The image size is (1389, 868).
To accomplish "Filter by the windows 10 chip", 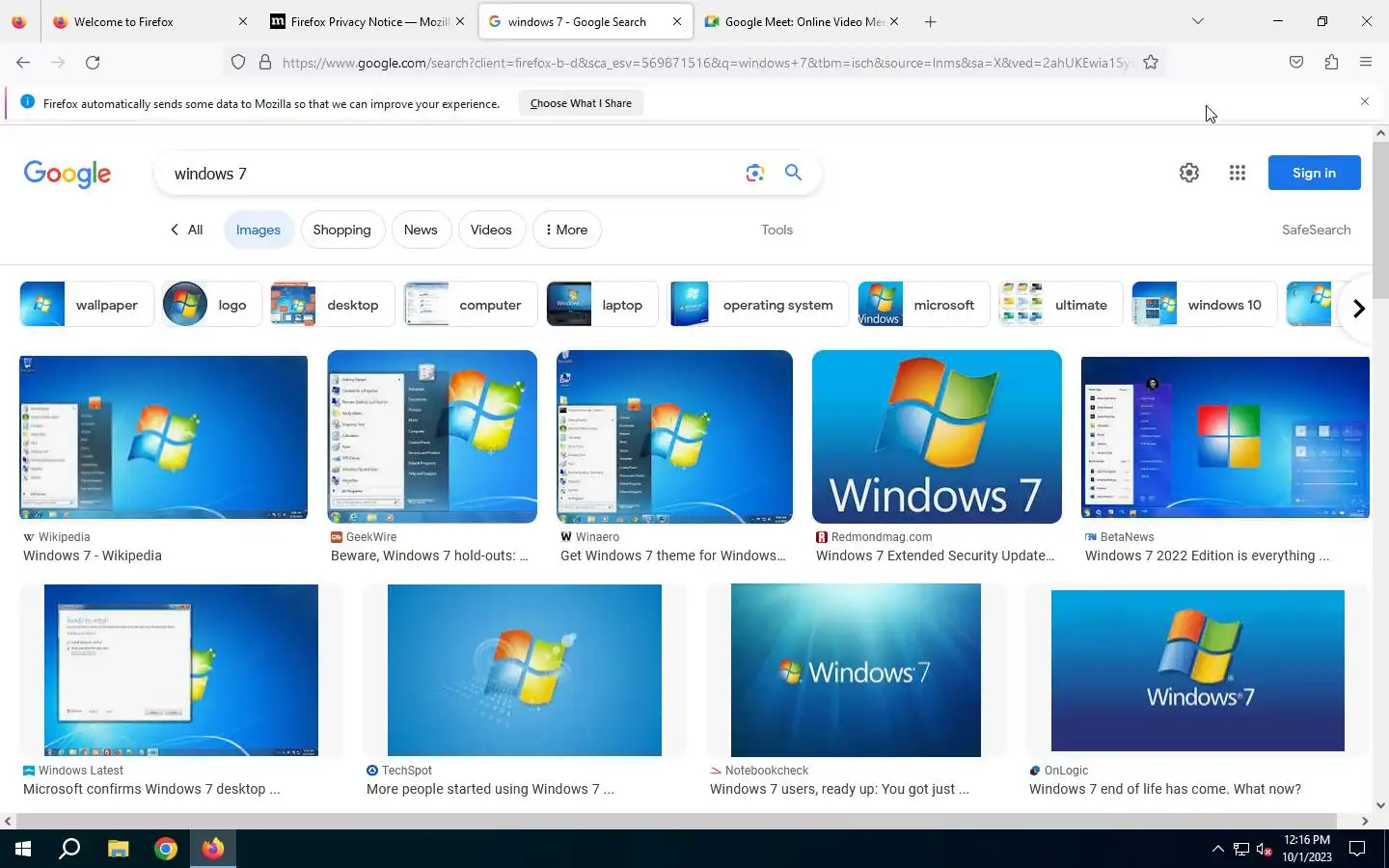I will click(x=1204, y=305).
